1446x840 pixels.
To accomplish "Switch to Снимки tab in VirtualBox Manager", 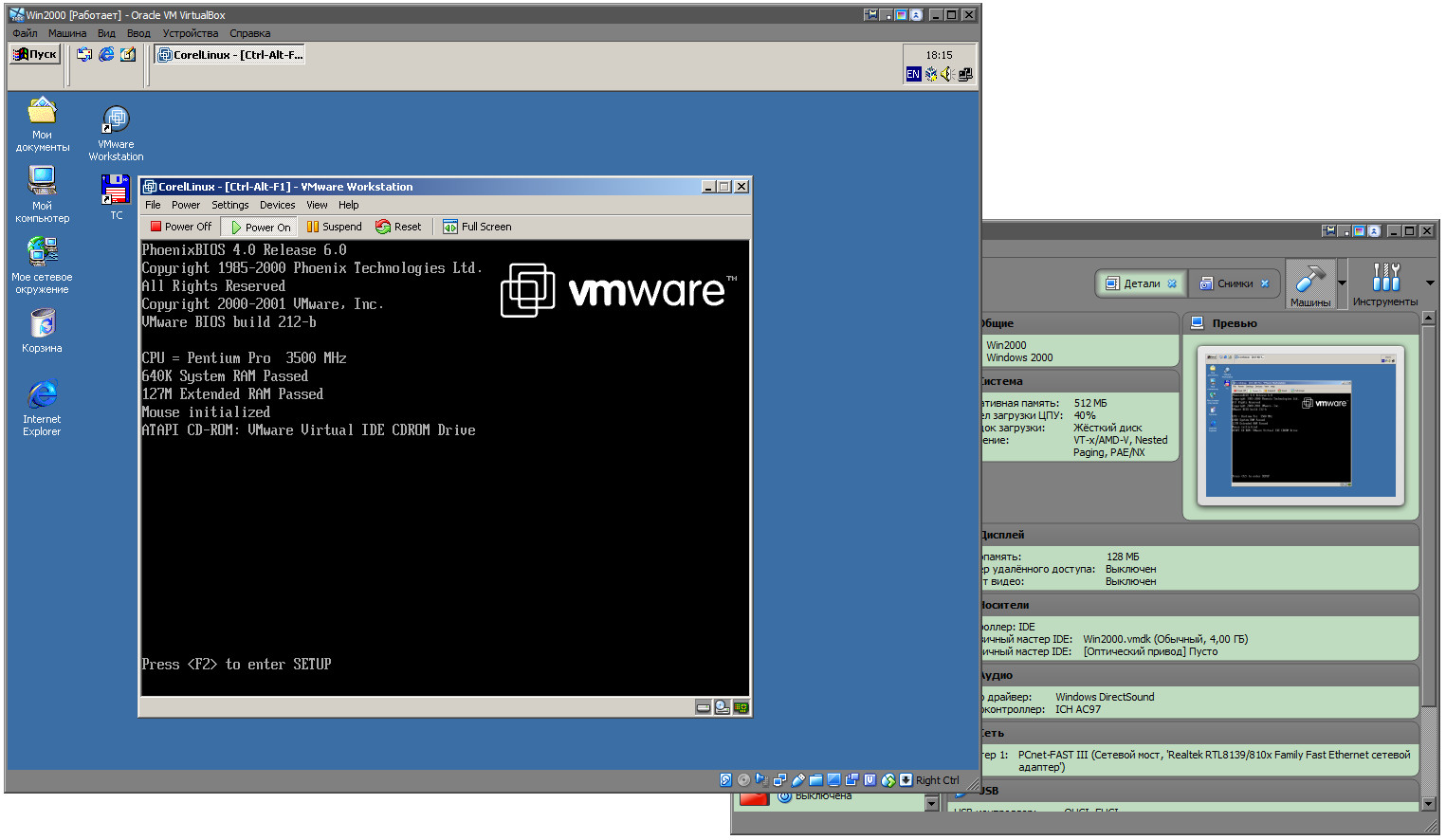I will [1235, 283].
